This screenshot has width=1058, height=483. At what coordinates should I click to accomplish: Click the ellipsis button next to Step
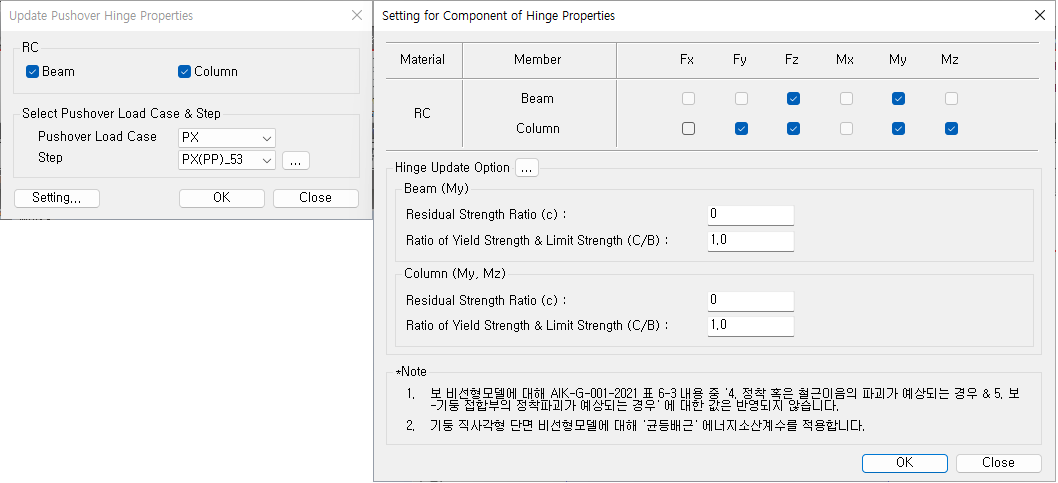[296, 161]
